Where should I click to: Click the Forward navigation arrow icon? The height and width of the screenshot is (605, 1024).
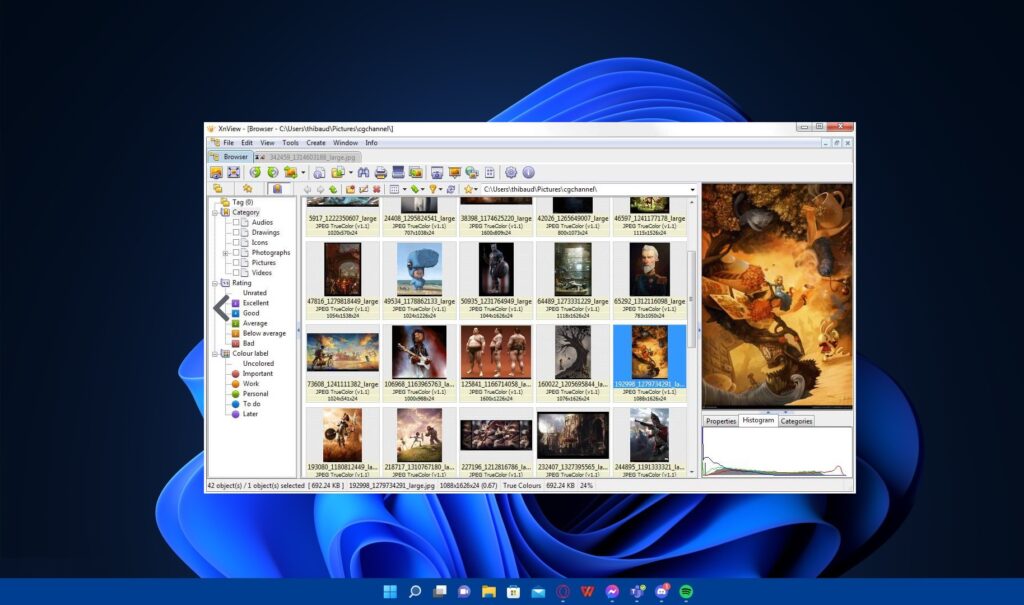(321, 189)
